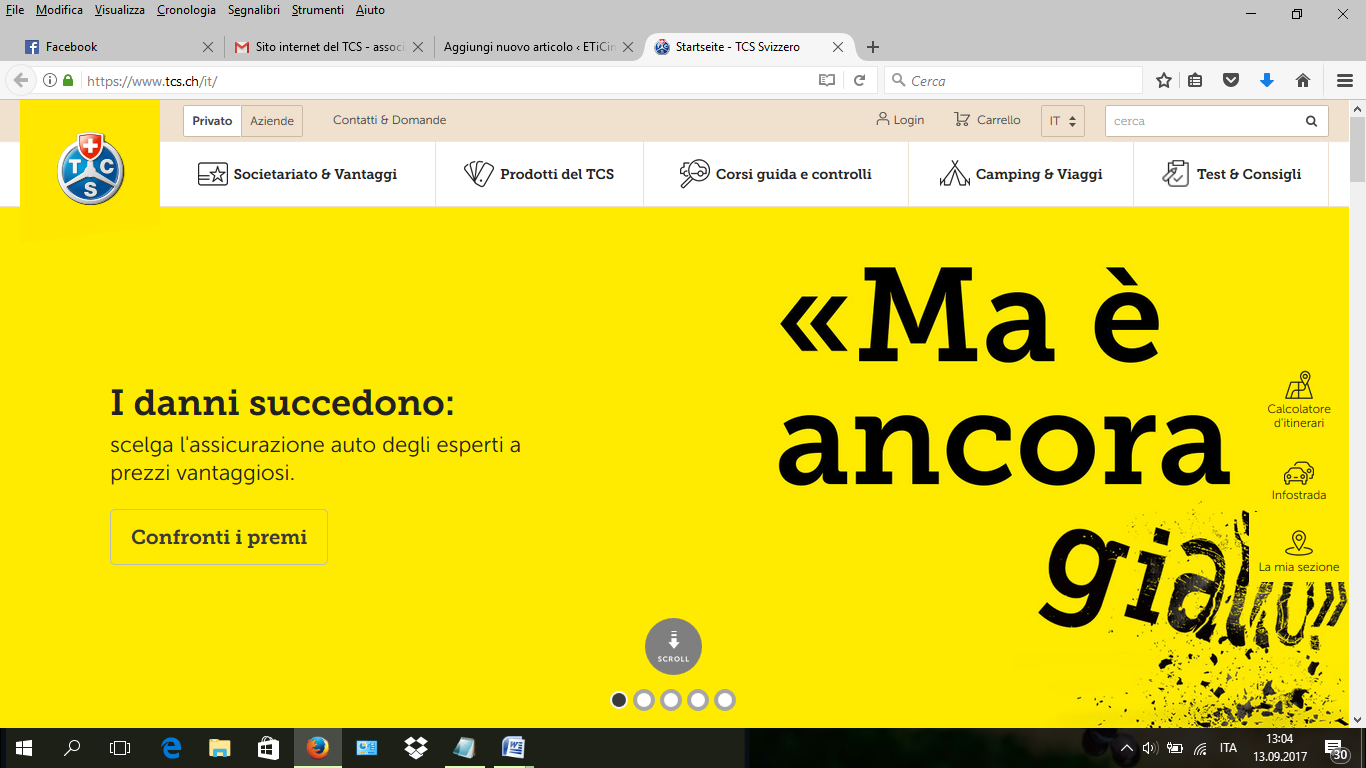Click the address bar URL field

445,81
